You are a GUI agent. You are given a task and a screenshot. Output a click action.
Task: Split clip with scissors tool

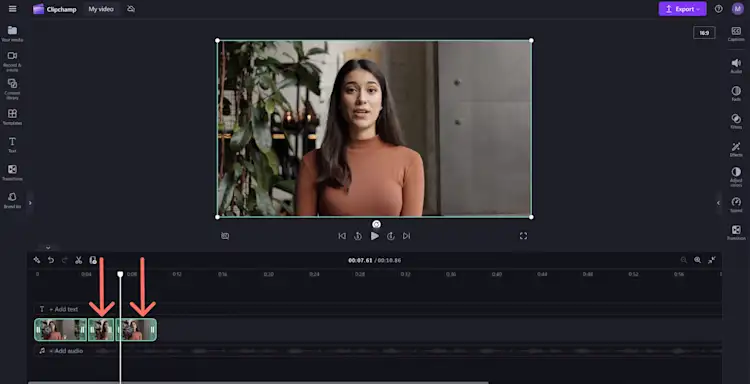[78, 260]
